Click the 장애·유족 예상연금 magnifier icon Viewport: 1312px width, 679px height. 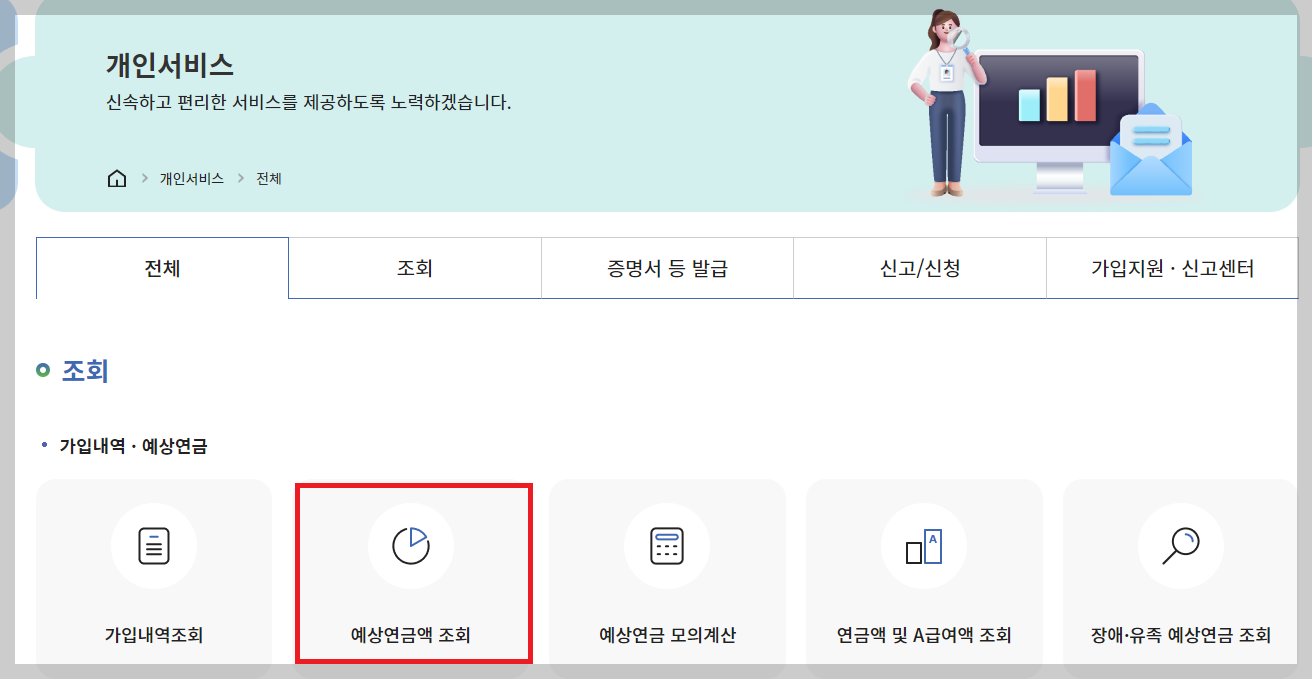[1180, 545]
